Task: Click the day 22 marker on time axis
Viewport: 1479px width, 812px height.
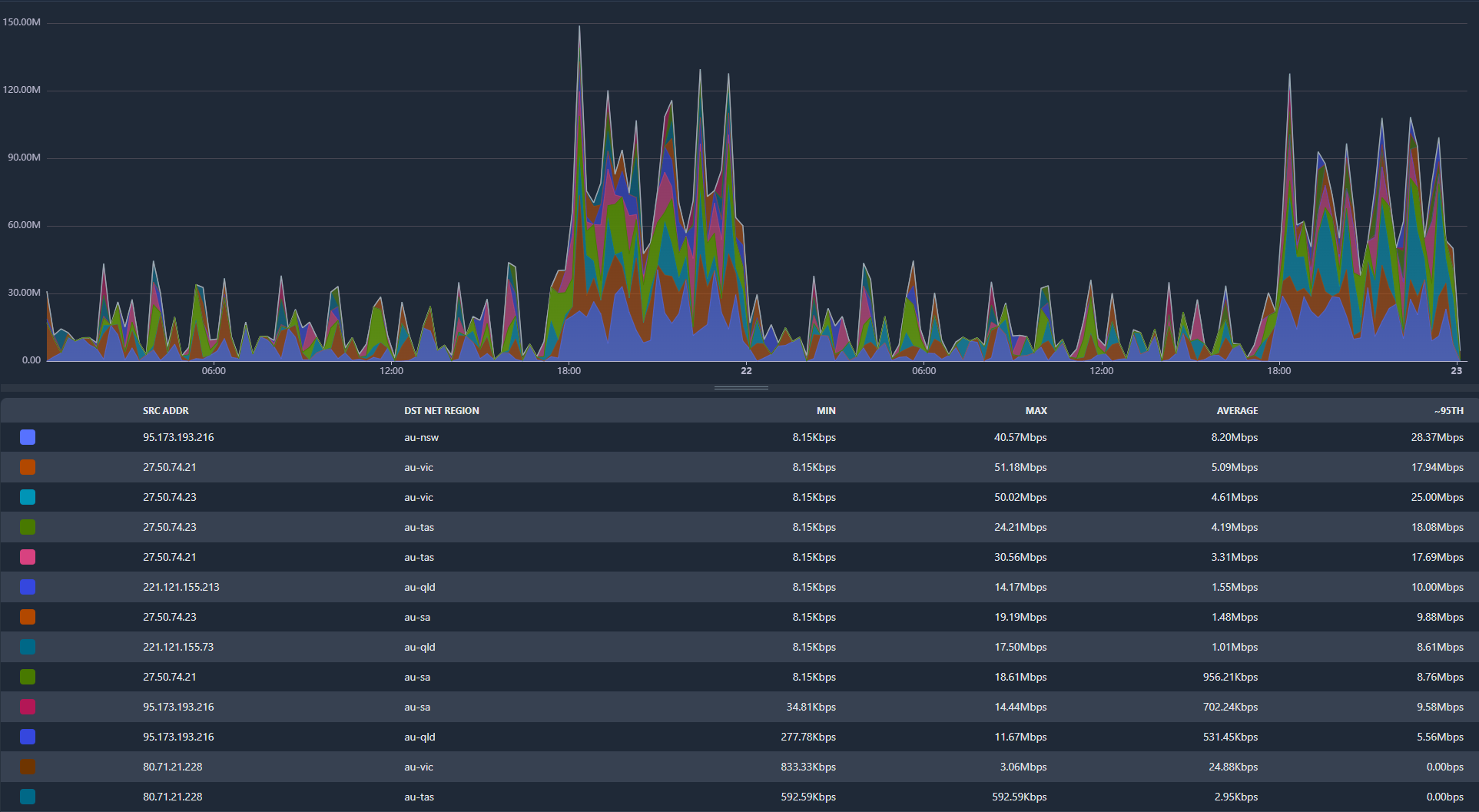Action: (x=746, y=371)
